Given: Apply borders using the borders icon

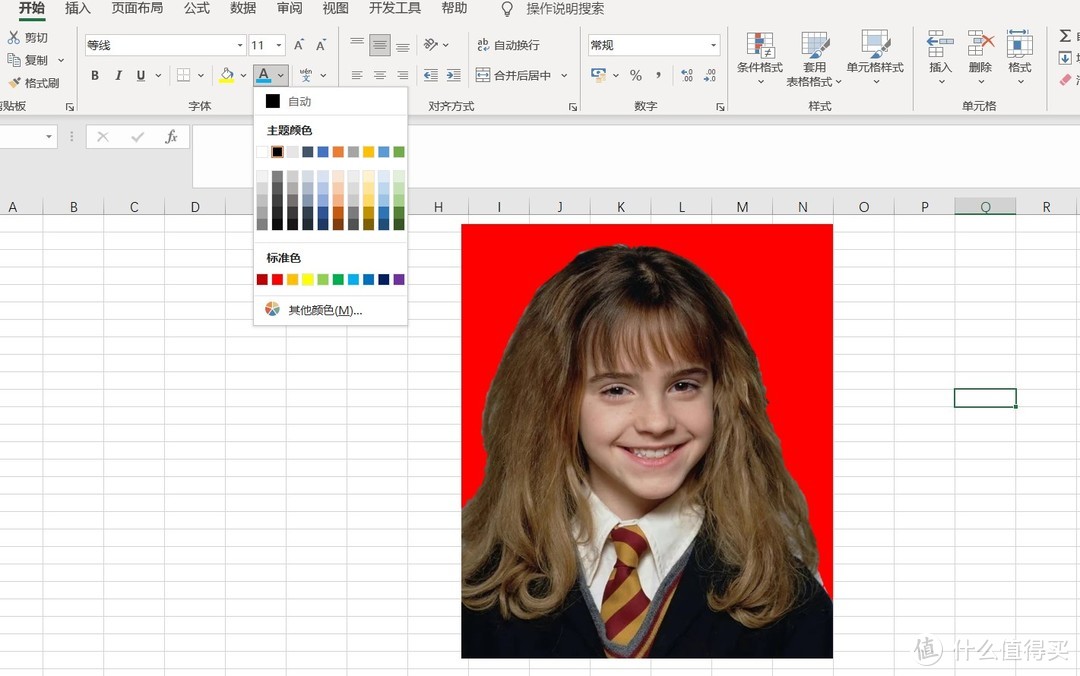Looking at the screenshot, I should (x=183, y=75).
